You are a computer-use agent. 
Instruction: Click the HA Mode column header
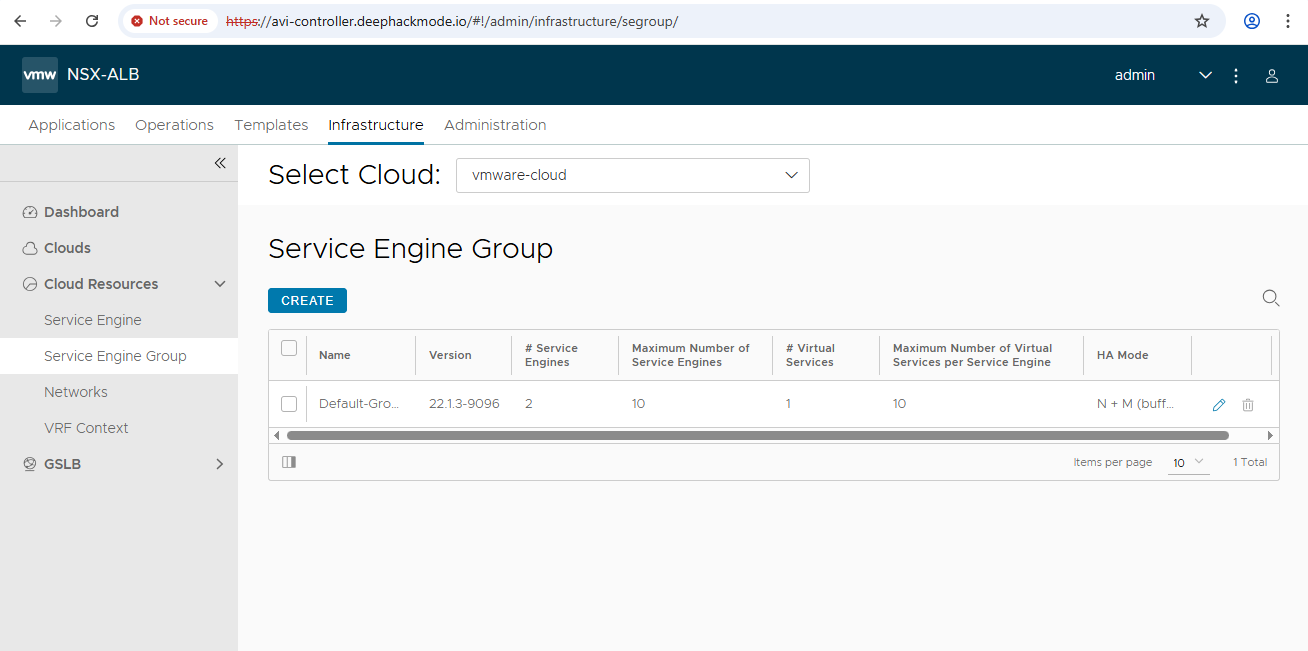[x=1123, y=355]
